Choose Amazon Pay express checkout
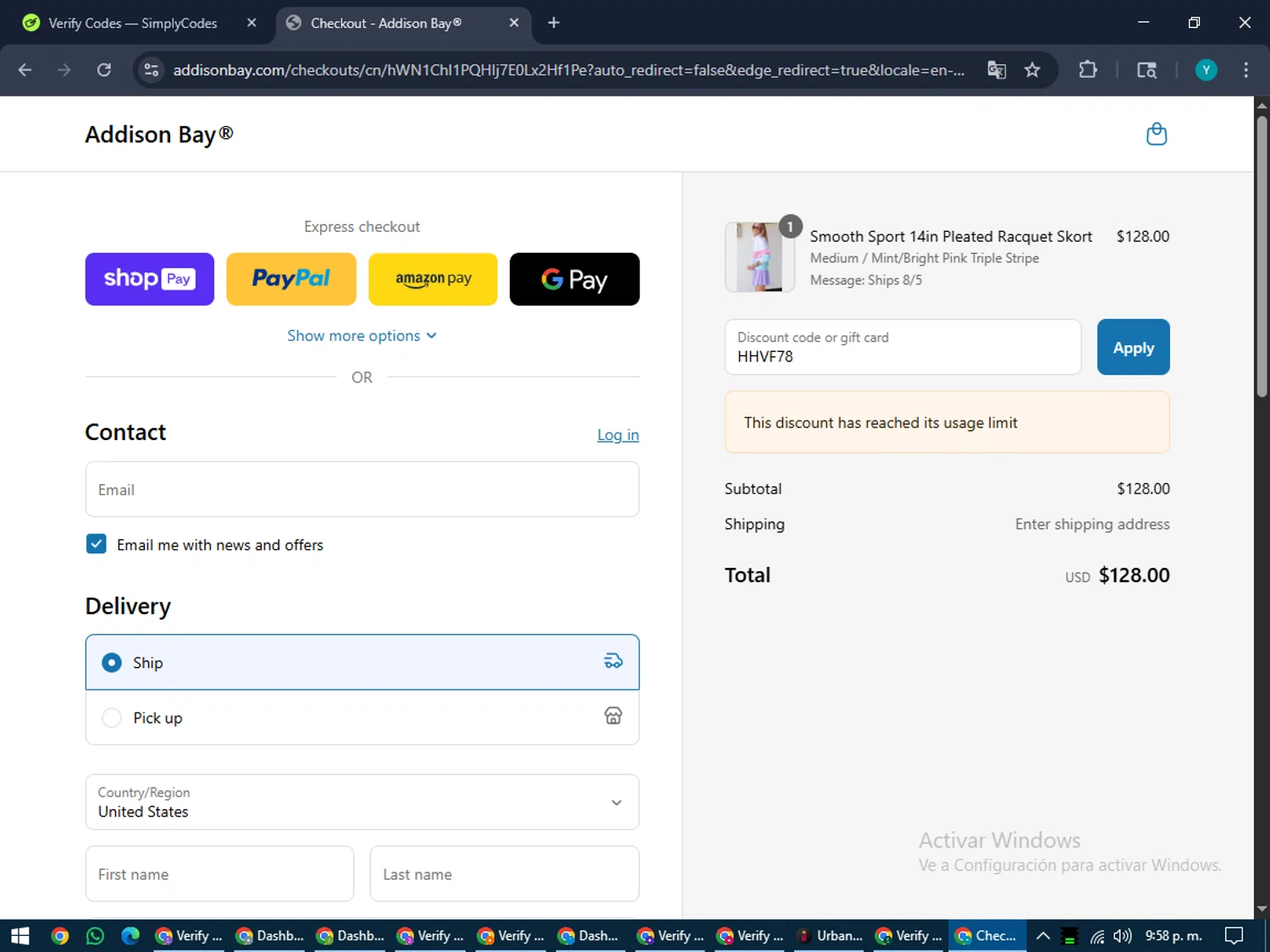This screenshot has height=952, width=1270. point(433,278)
